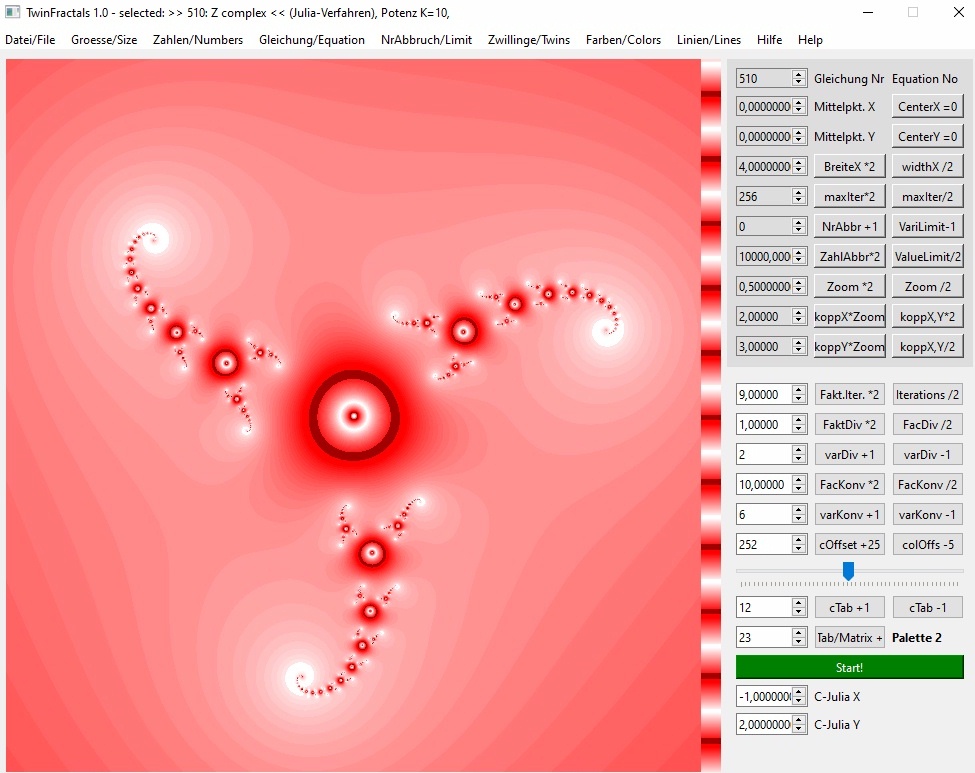Click the Fakt.Iter. *2 button

(849, 394)
